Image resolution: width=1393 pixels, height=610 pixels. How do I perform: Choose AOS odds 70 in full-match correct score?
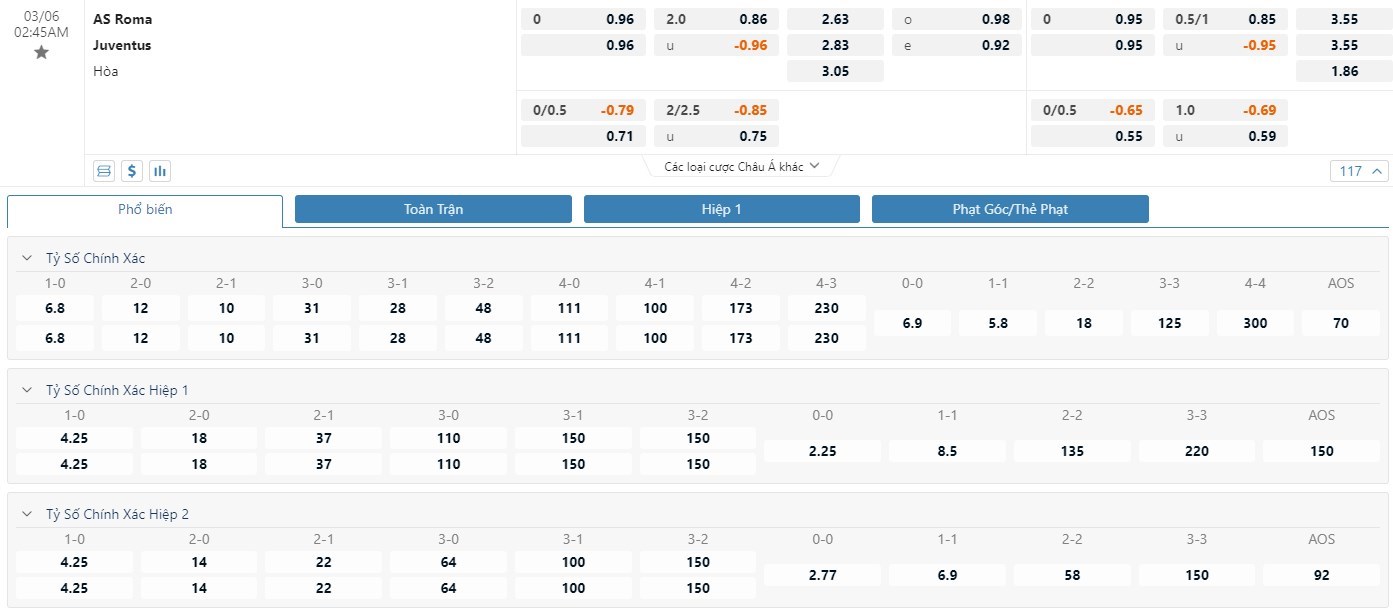1340,323
